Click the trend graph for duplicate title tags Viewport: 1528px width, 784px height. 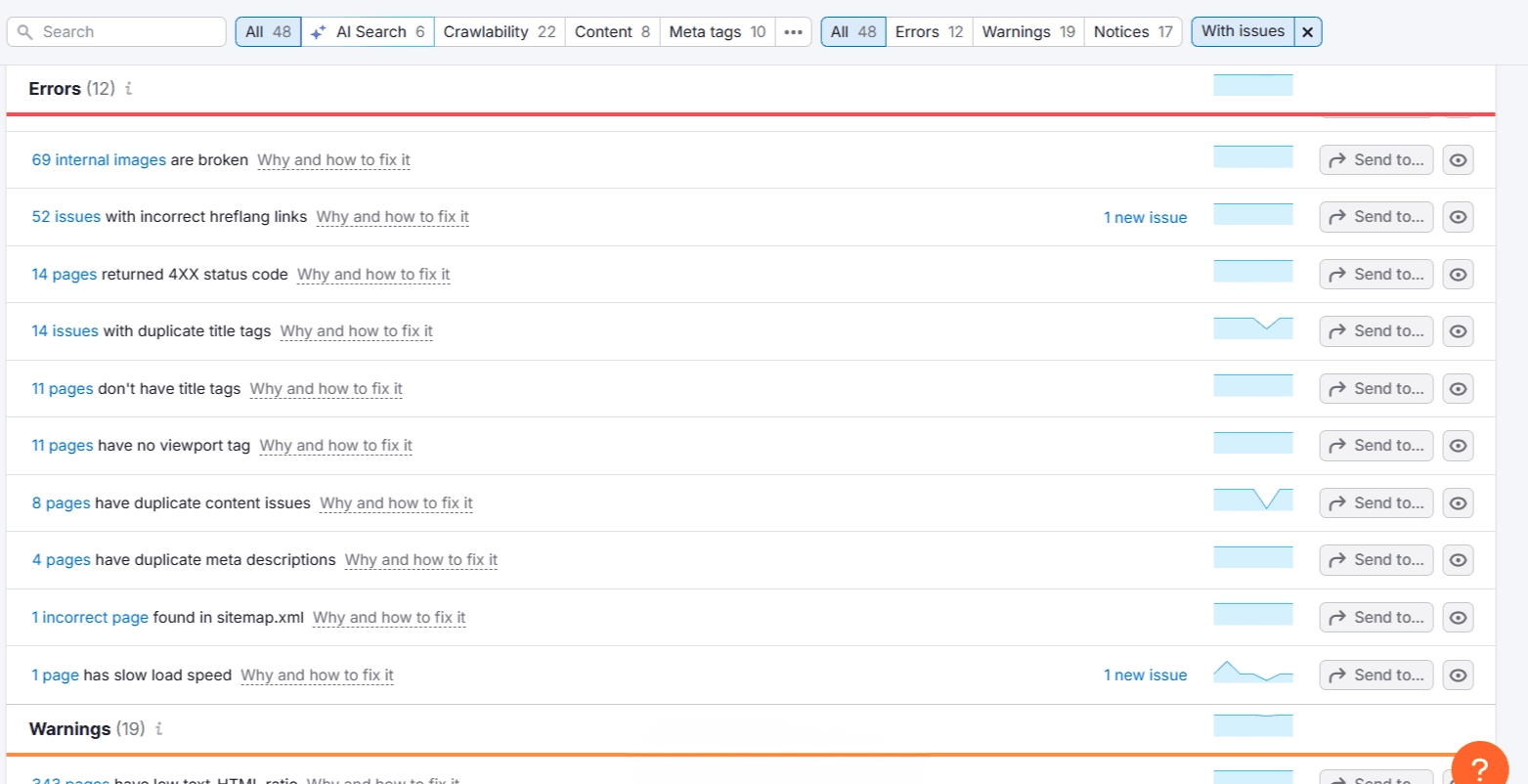(1252, 328)
